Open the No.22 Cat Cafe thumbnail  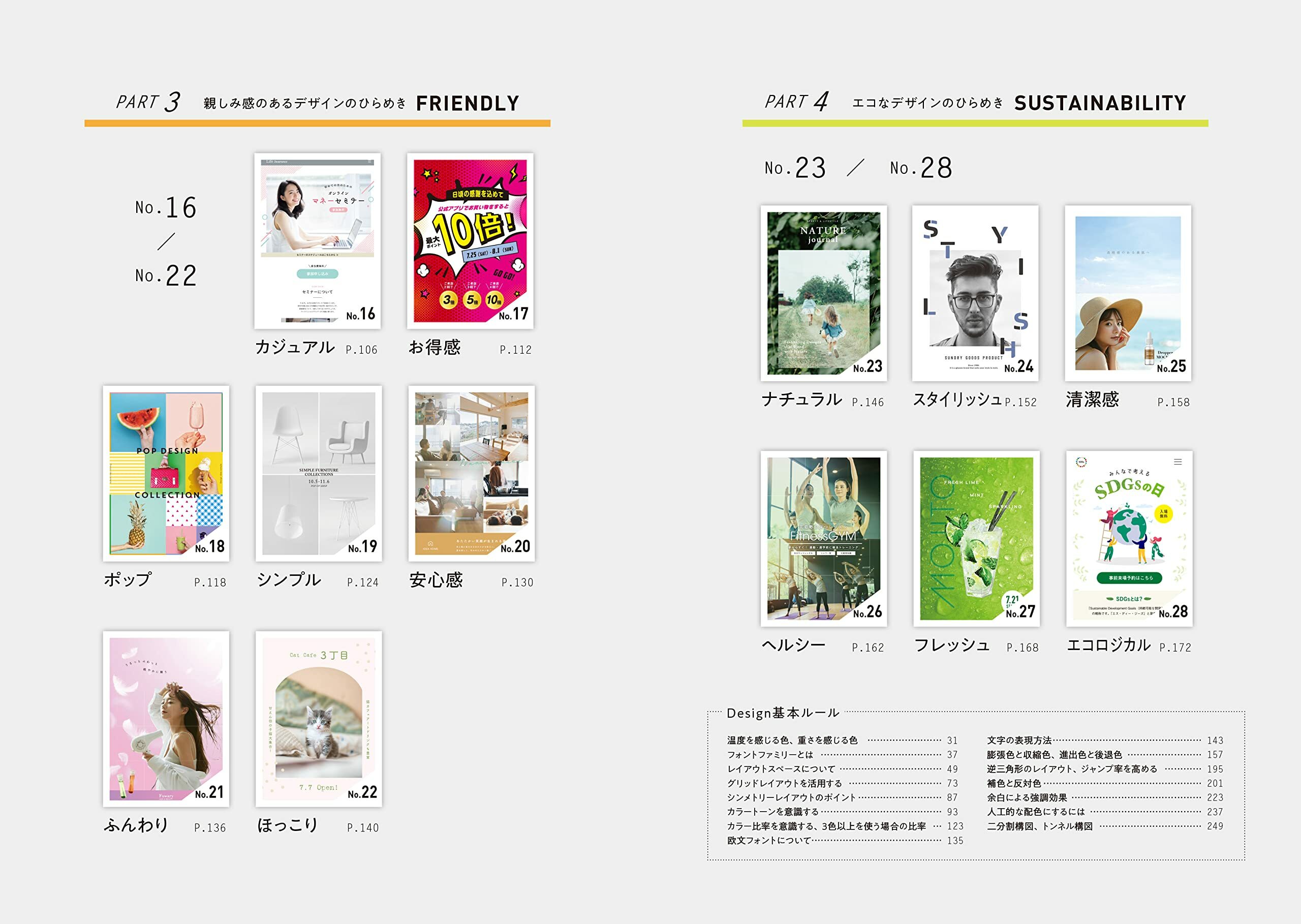319,718
